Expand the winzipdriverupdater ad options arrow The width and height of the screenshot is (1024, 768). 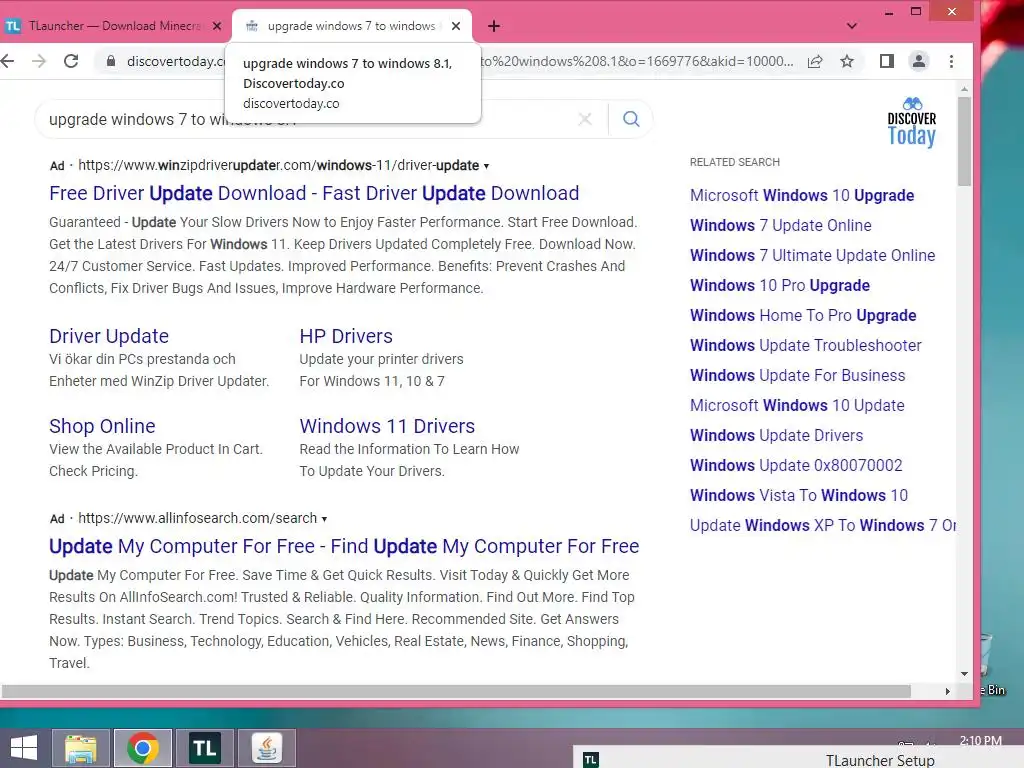[x=486, y=167]
